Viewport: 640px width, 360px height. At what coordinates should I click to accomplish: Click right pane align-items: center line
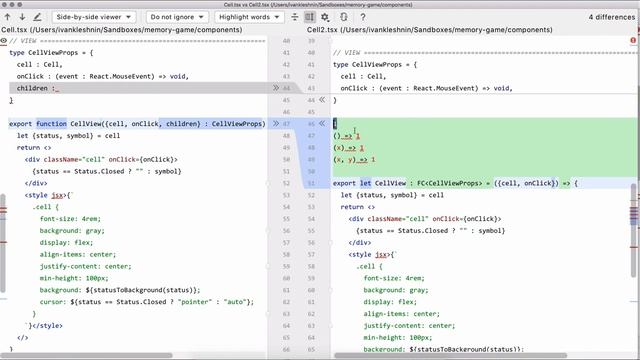coord(401,314)
